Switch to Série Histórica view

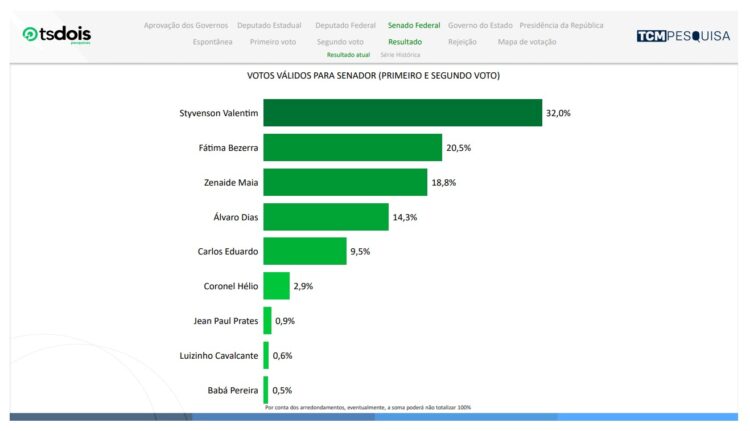(x=400, y=55)
